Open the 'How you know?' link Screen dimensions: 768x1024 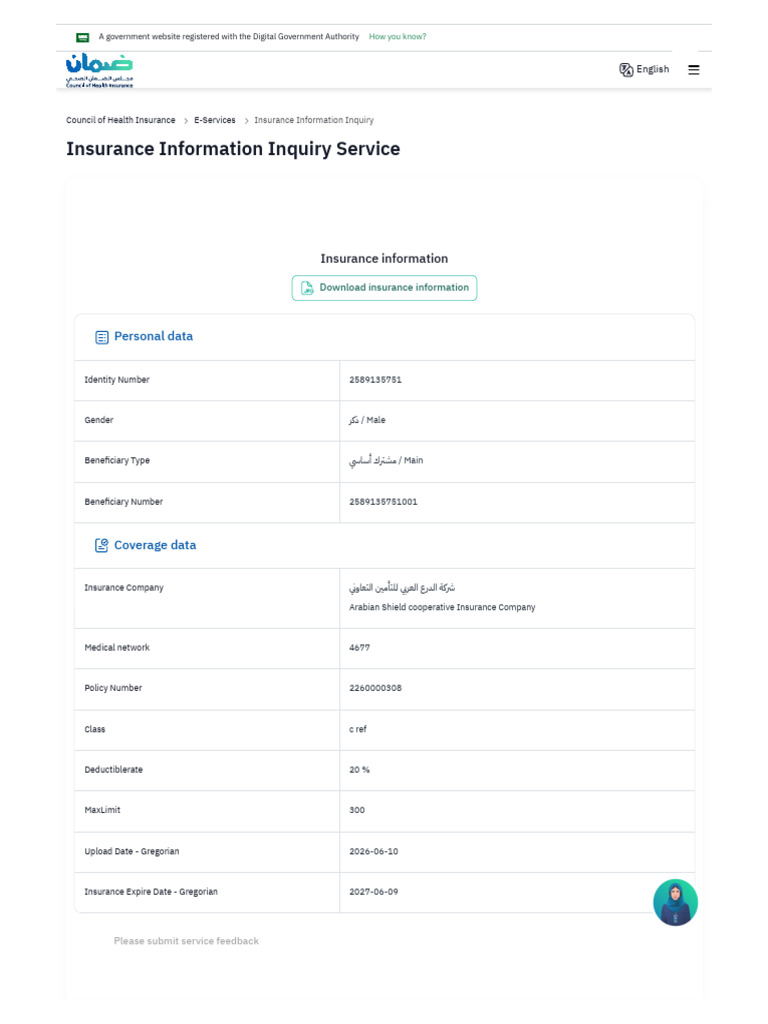click(397, 37)
